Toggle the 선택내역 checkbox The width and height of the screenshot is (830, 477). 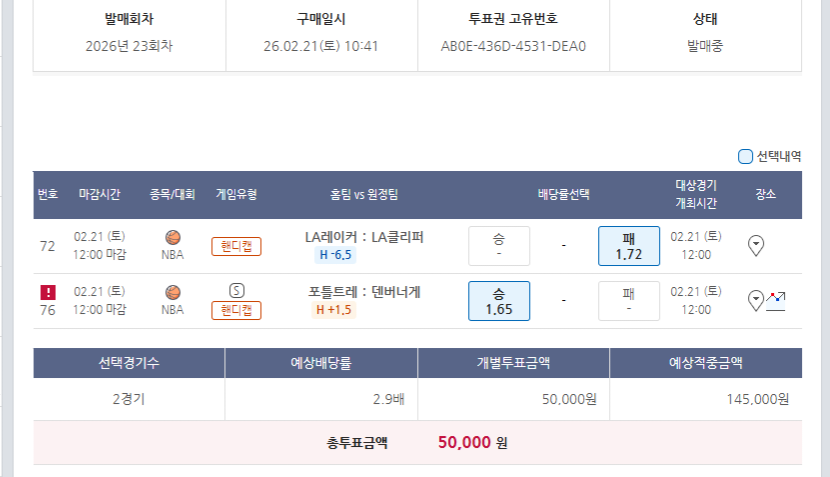[x=745, y=156]
